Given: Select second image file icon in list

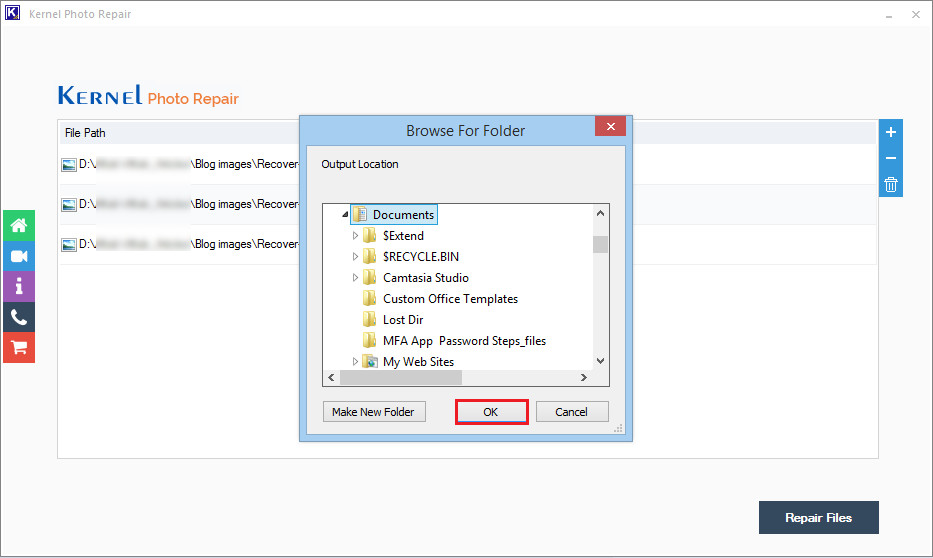Looking at the screenshot, I should 69,205.
